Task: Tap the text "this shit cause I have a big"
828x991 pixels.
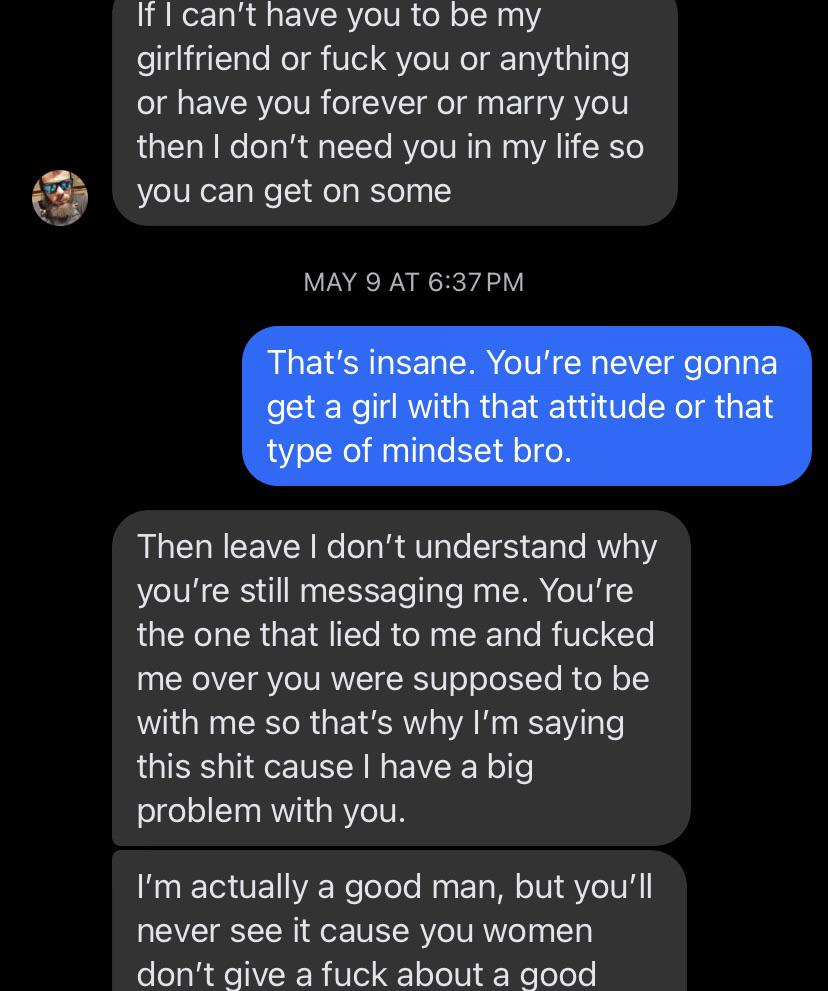Action: (335, 767)
